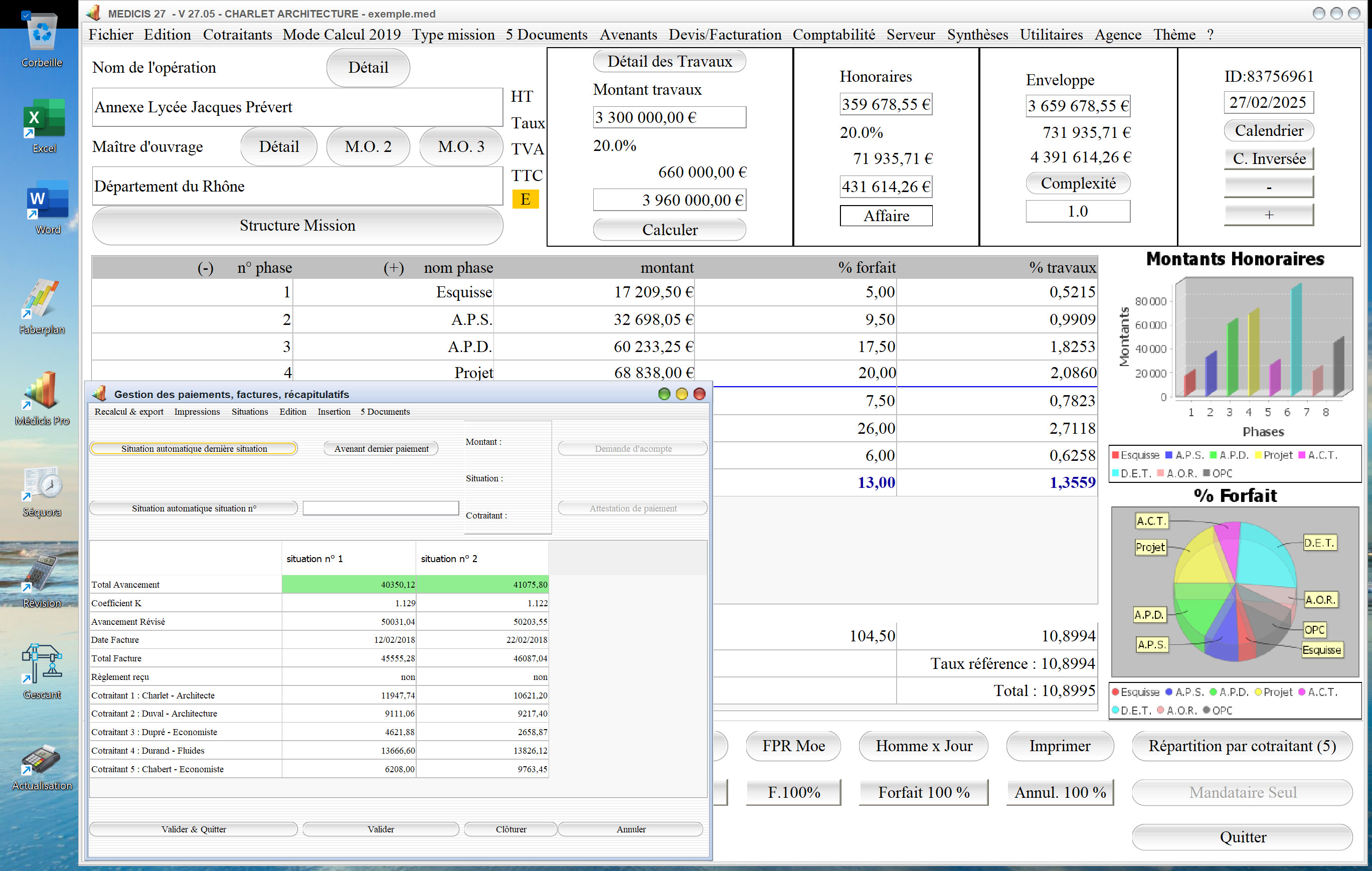This screenshot has height=871, width=1372.
Task: Click the MEDICIS title bar app icon
Action: (94, 13)
